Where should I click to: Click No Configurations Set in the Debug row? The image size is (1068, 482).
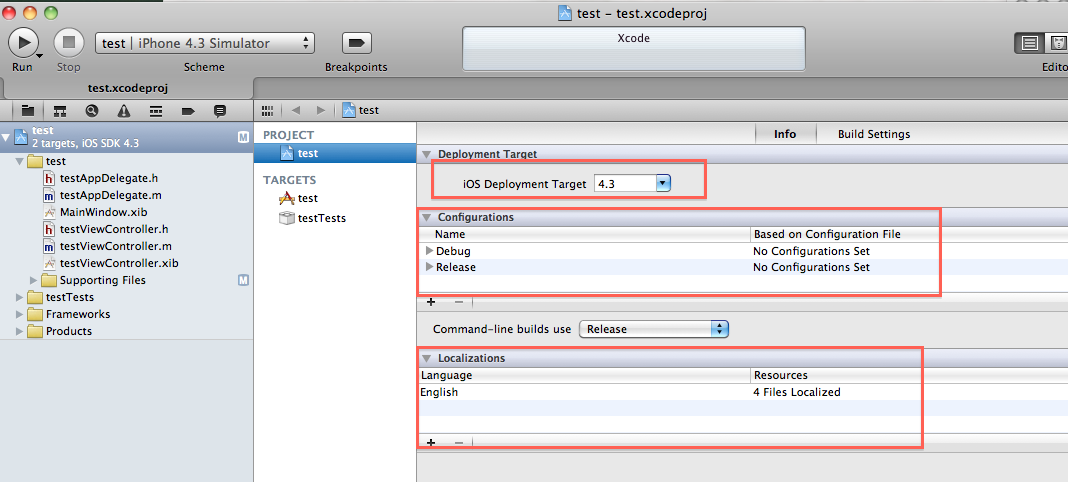(x=811, y=251)
